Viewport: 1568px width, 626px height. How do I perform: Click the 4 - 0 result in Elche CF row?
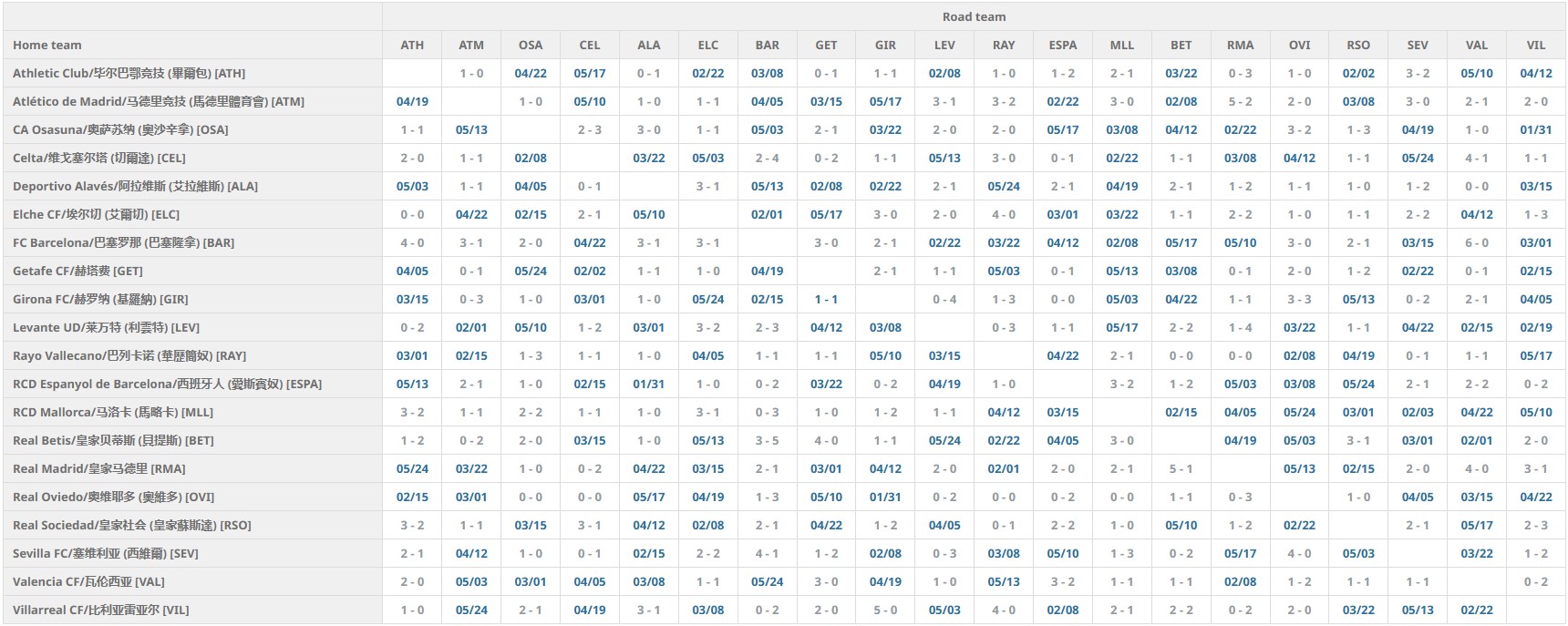coord(1004,215)
